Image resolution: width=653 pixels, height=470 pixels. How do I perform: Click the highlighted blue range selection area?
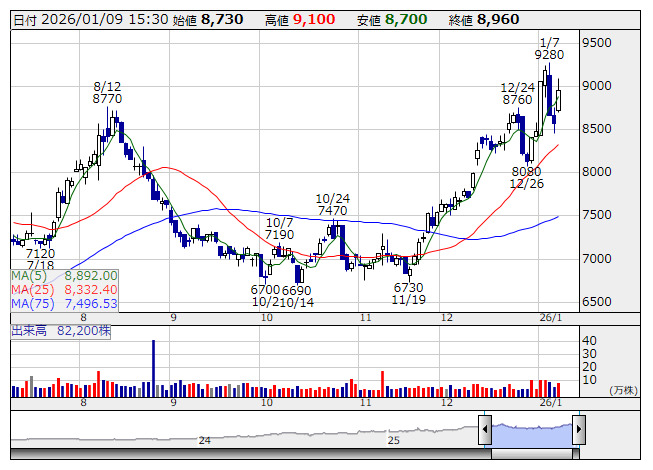(531, 431)
